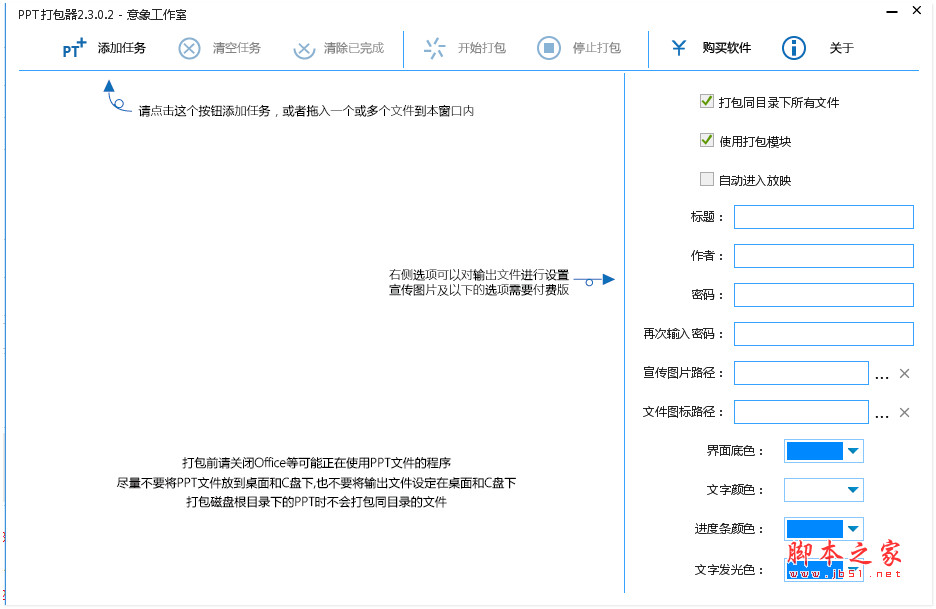
Task: Click the 购买软件 label
Action: coord(726,48)
